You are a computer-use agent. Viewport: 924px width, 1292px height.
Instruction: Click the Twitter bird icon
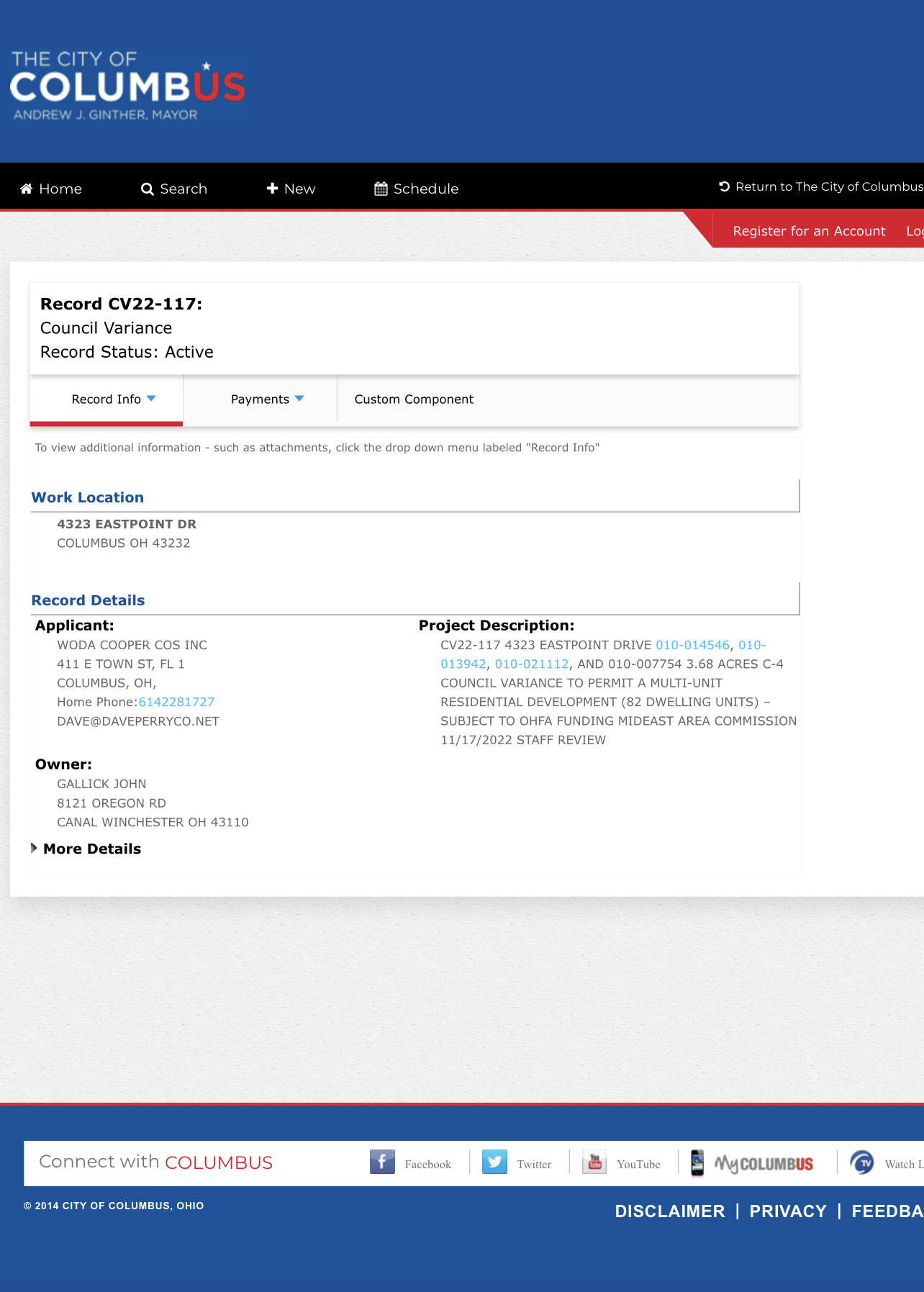pos(494,1162)
